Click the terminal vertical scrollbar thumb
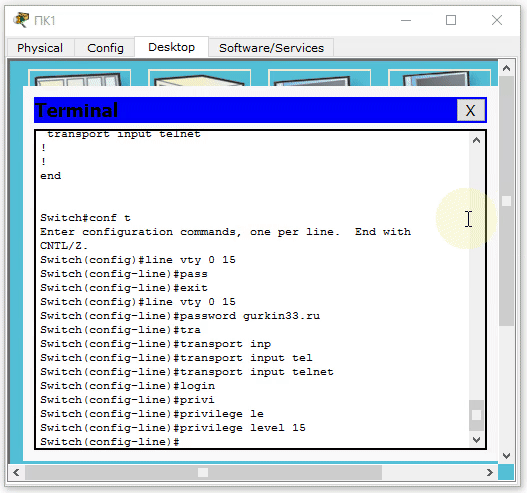Screen dimensions: 527x493 [476, 415]
